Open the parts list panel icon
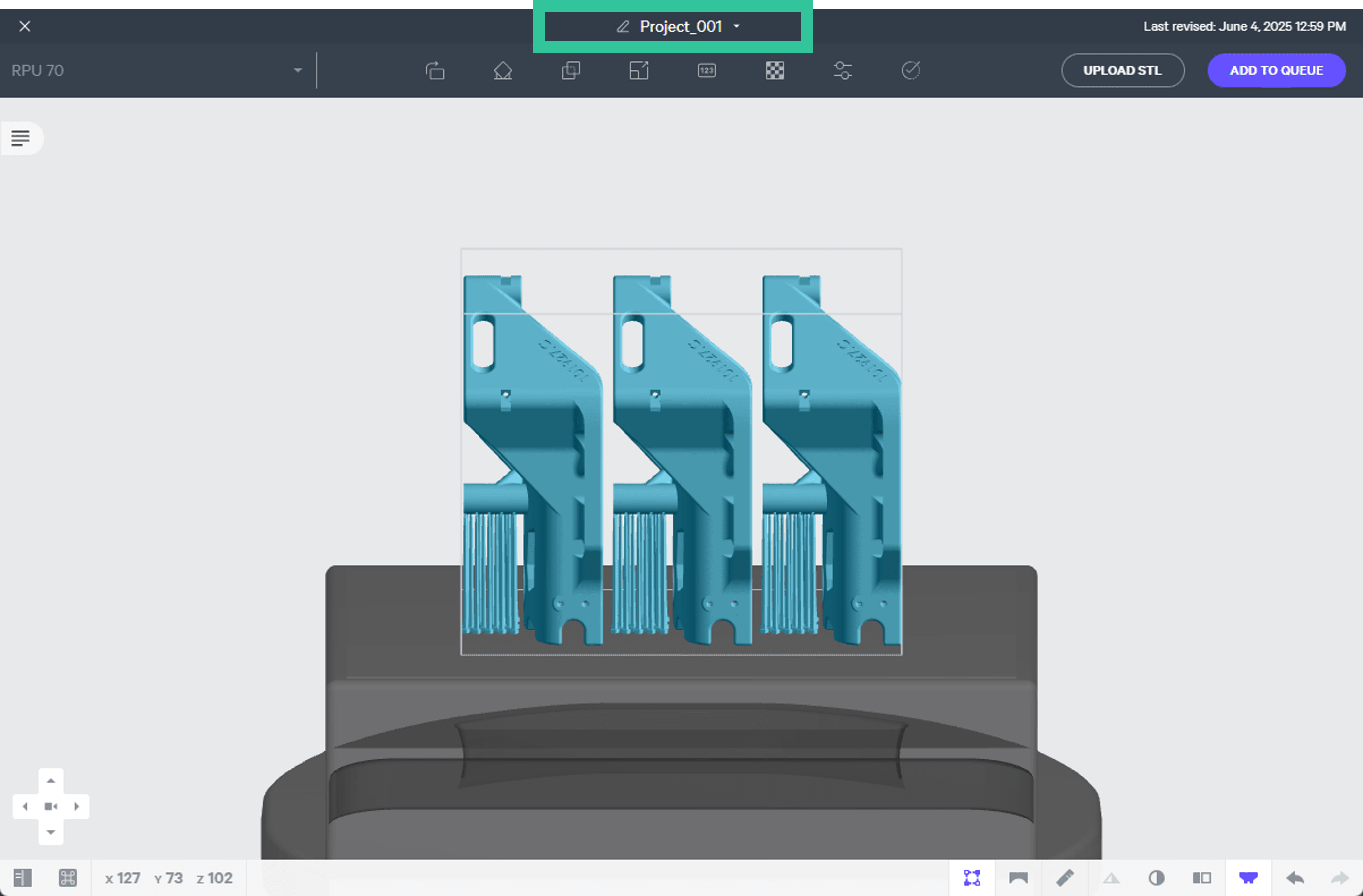The height and width of the screenshot is (896, 1363). [x=21, y=138]
